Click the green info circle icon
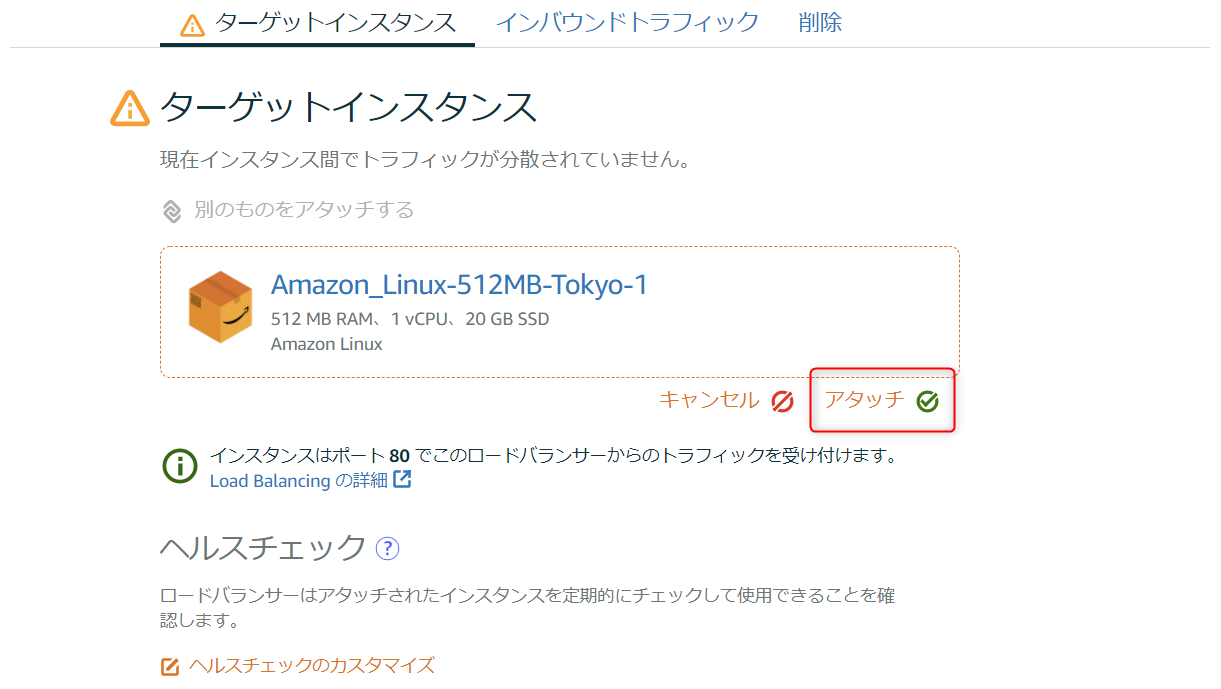This screenshot has height=689, width=1221. point(180,466)
